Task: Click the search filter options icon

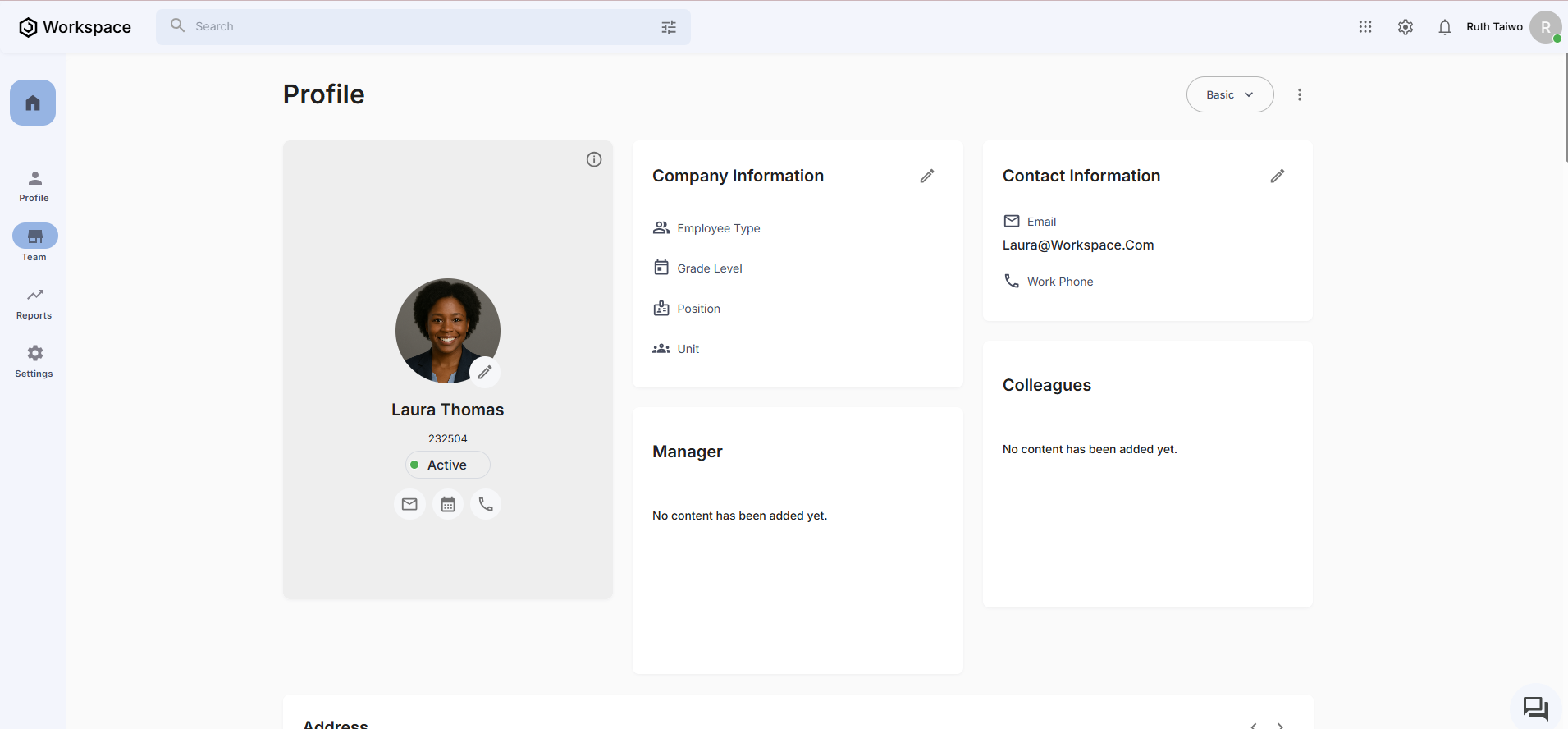Action: point(669,27)
